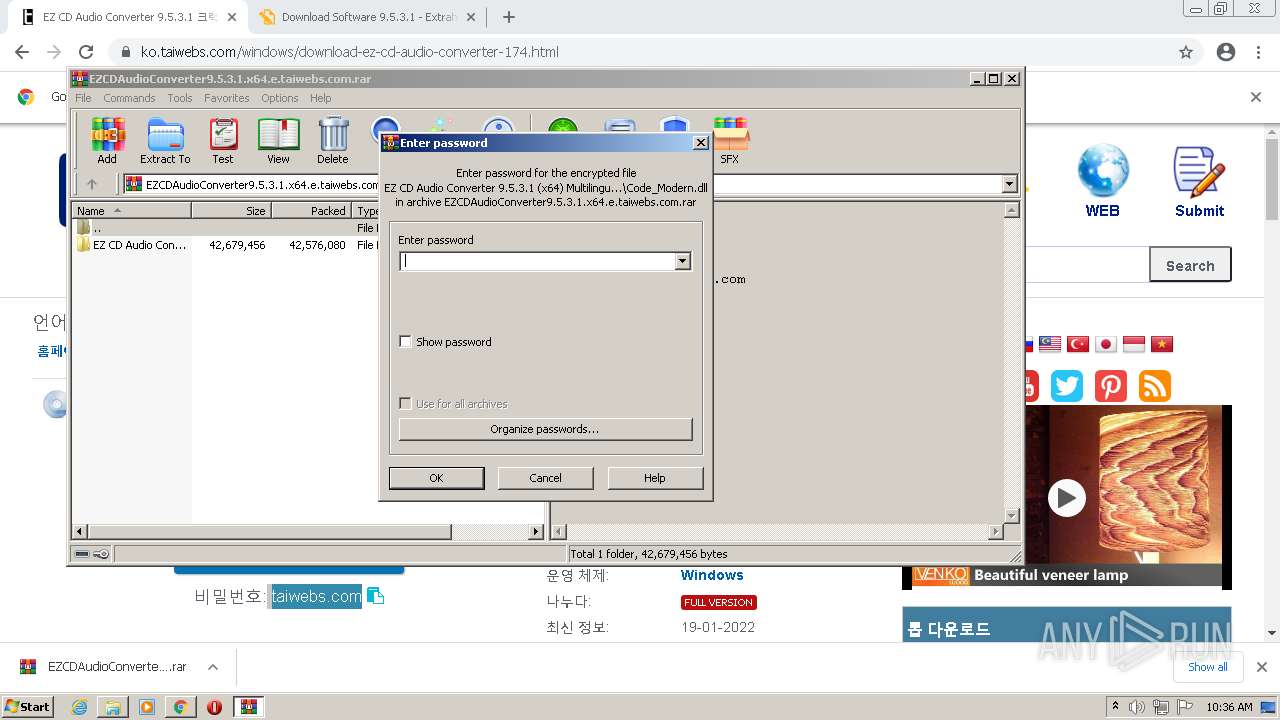Click the Windows Start button
The image size is (1280, 720).
tap(28, 707)
